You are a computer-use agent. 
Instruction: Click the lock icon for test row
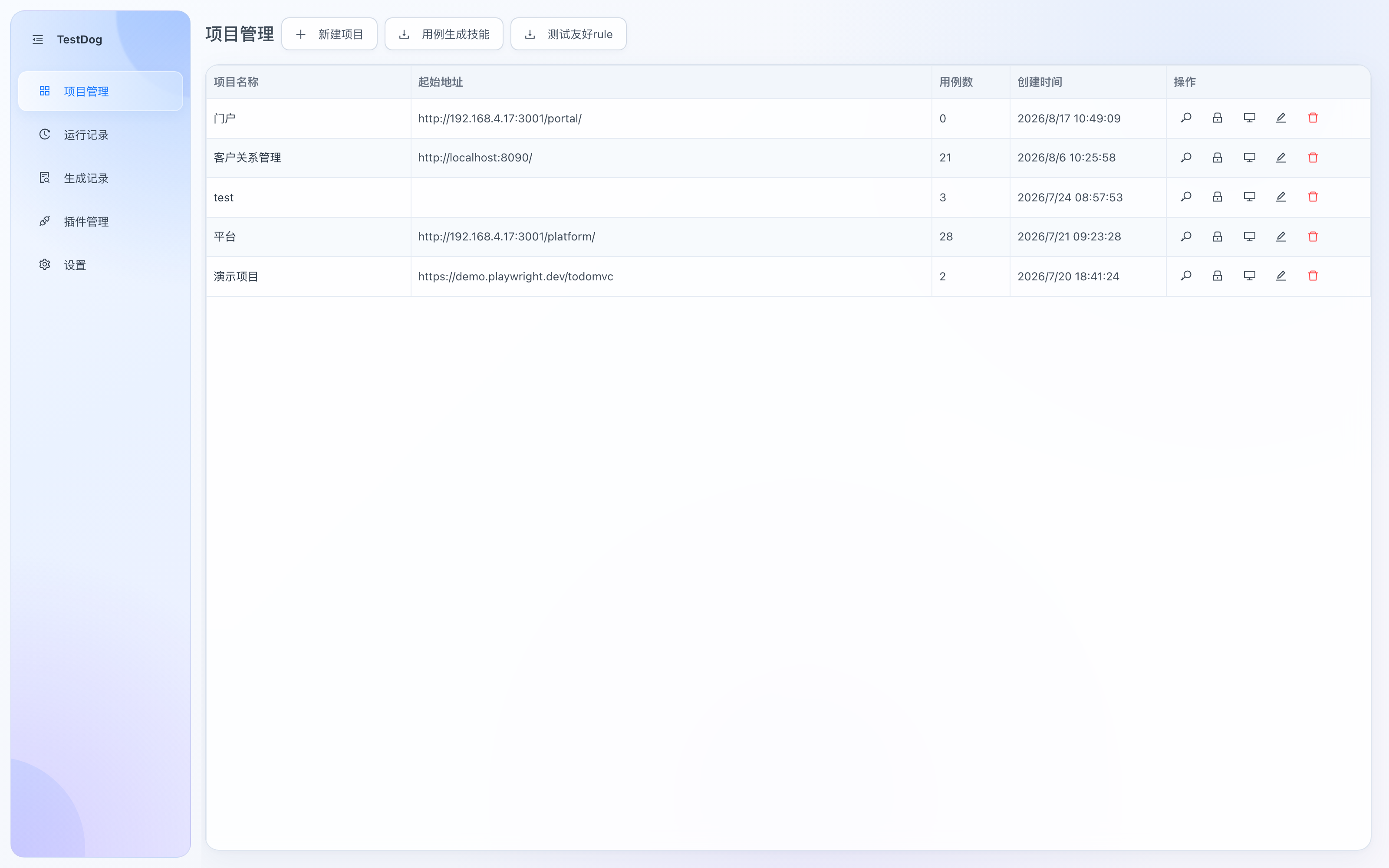pos(1218,197)
